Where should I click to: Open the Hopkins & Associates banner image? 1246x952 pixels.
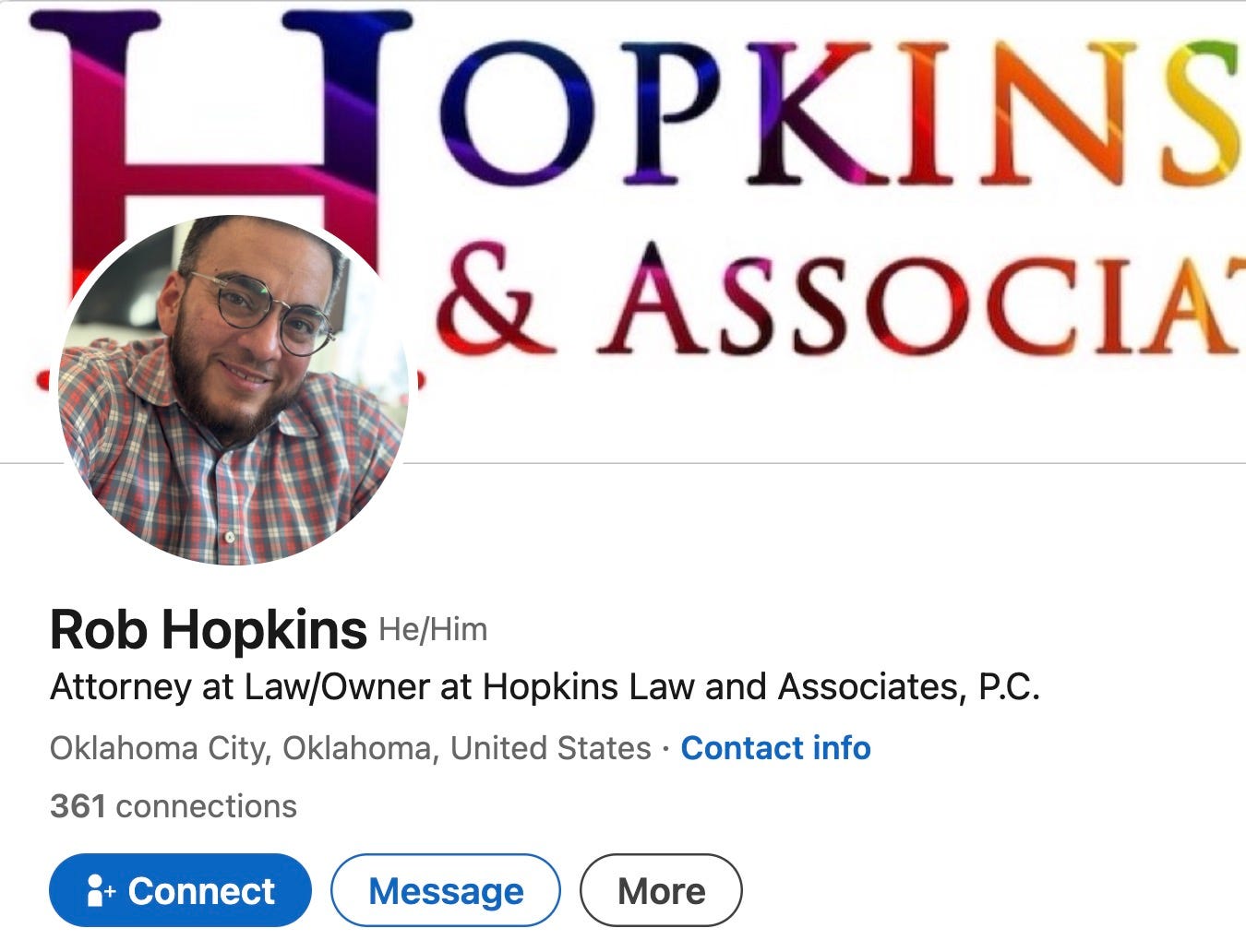tap(623, 231)
